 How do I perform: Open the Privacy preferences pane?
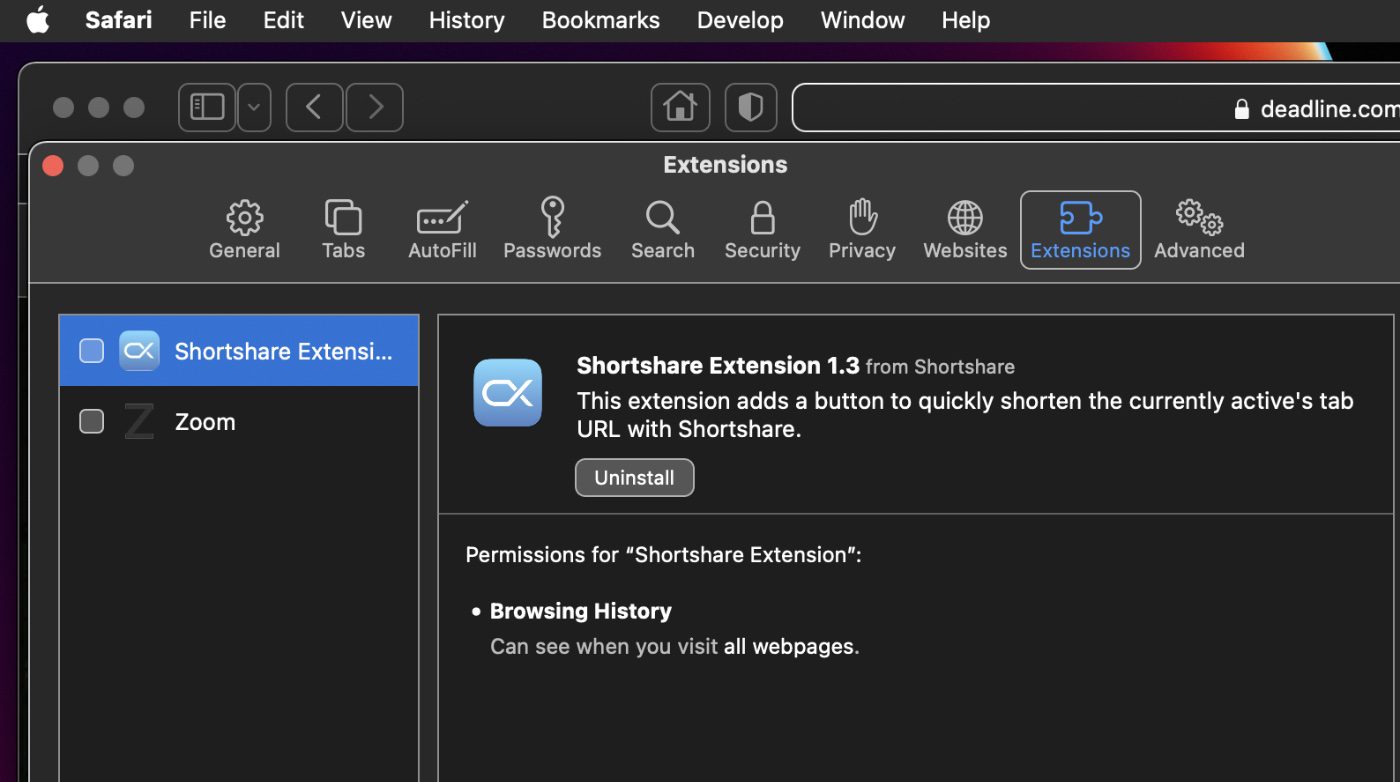pyautogui.click(x=861, y=230)
